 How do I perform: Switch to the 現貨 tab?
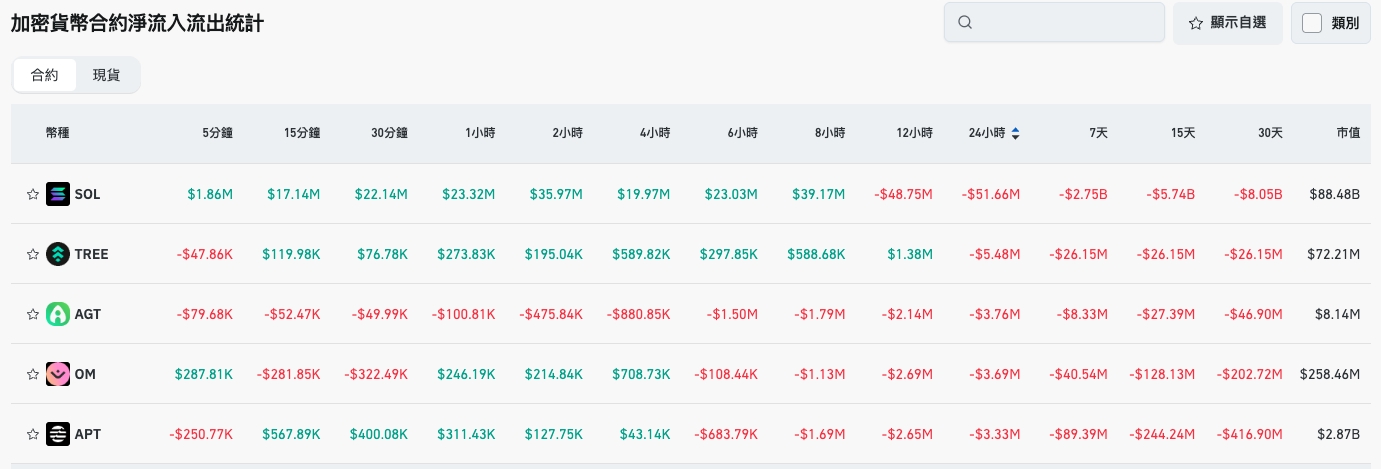tap(106, 75)
